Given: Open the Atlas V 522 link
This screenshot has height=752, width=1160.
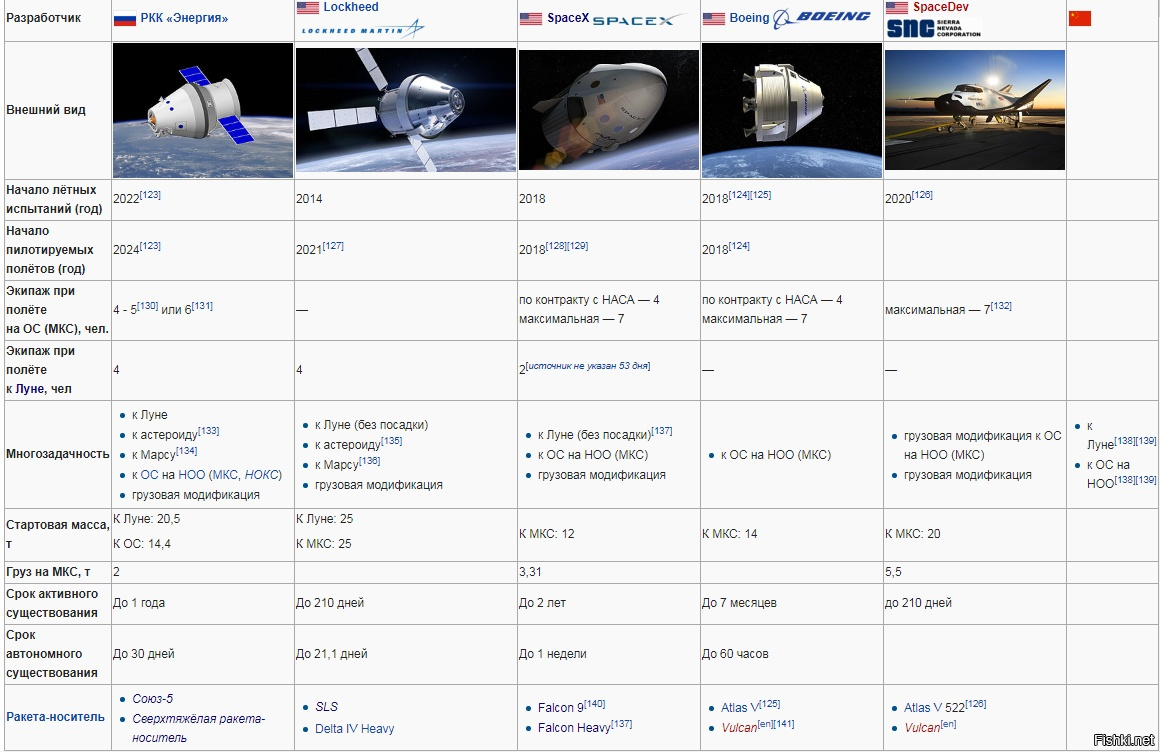Looking at the screenshot, I should [934, 708].
